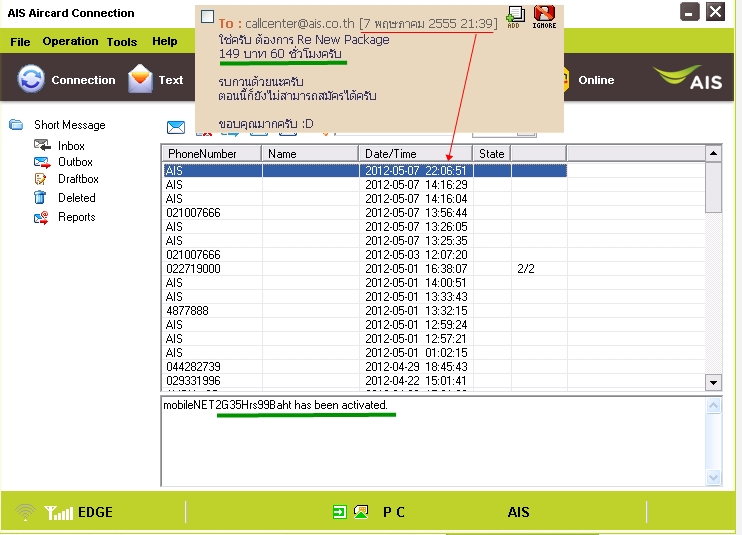This screenshot has height=535, width=742.
Task: Click the Deleted trash icon
Action: (40, 197)
